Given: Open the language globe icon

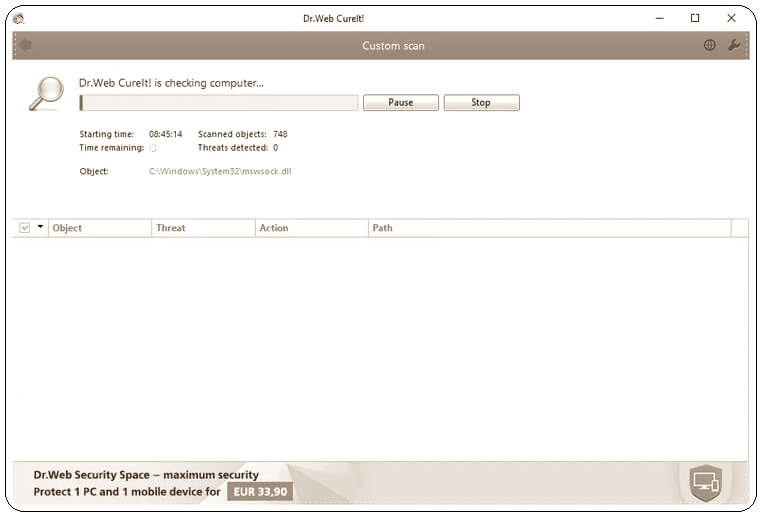Looking at the screenshot, I should coord(710,45).
